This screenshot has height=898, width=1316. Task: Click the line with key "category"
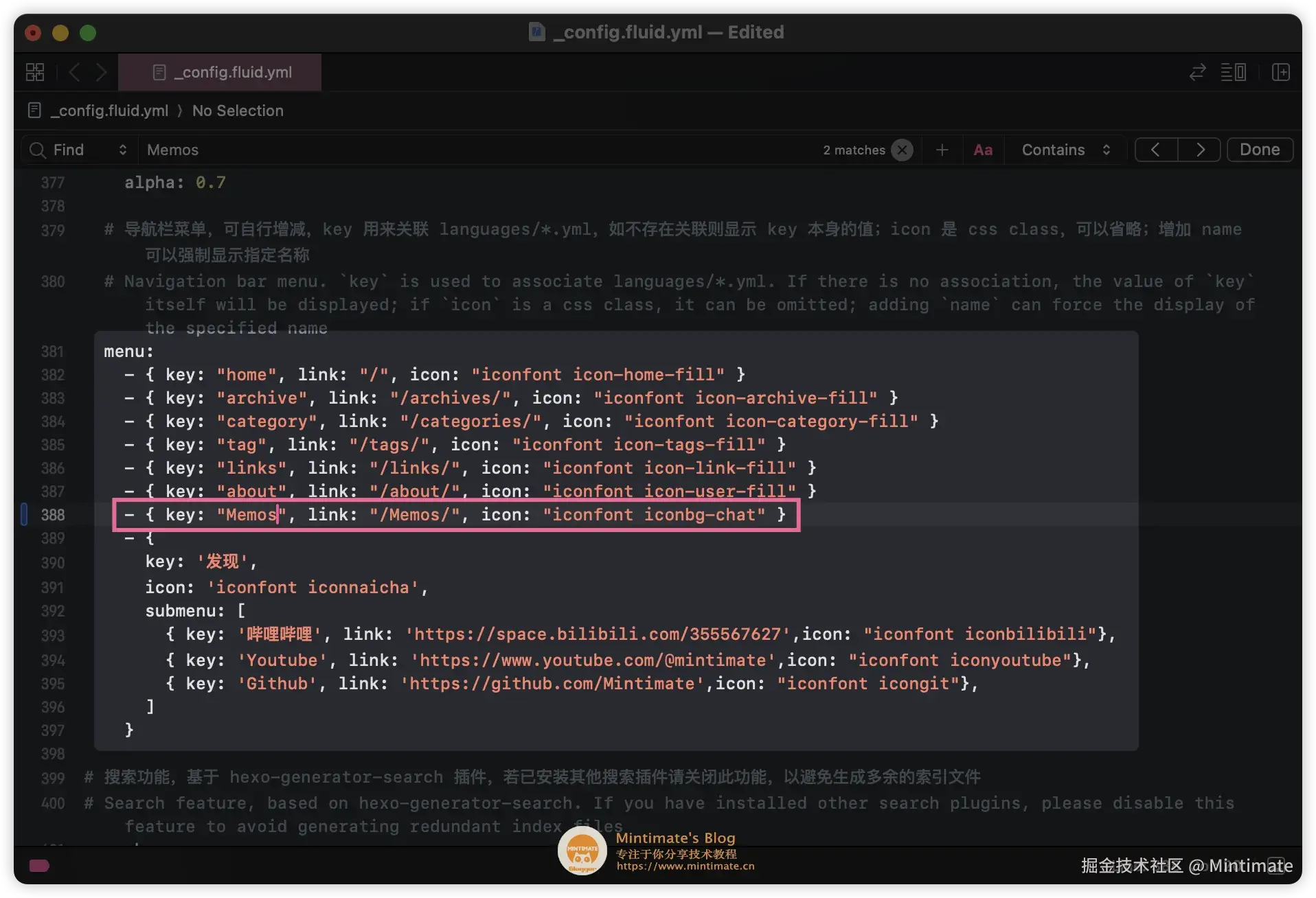point(532,421)
